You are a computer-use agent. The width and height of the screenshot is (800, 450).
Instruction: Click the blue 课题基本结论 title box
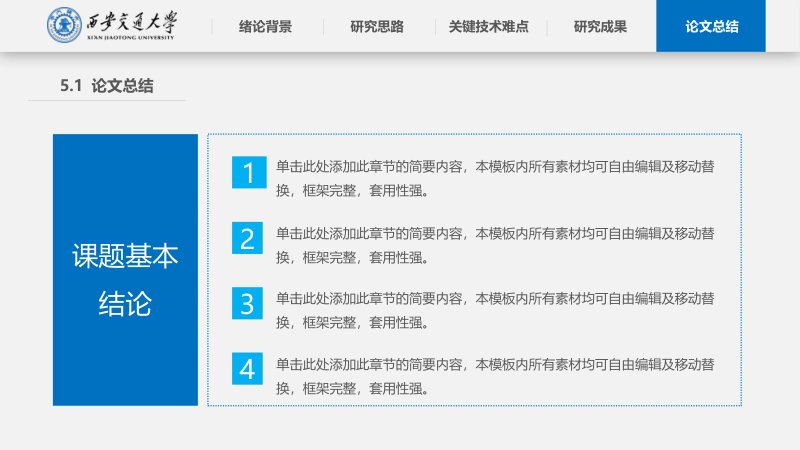click(x=125, y=270)
